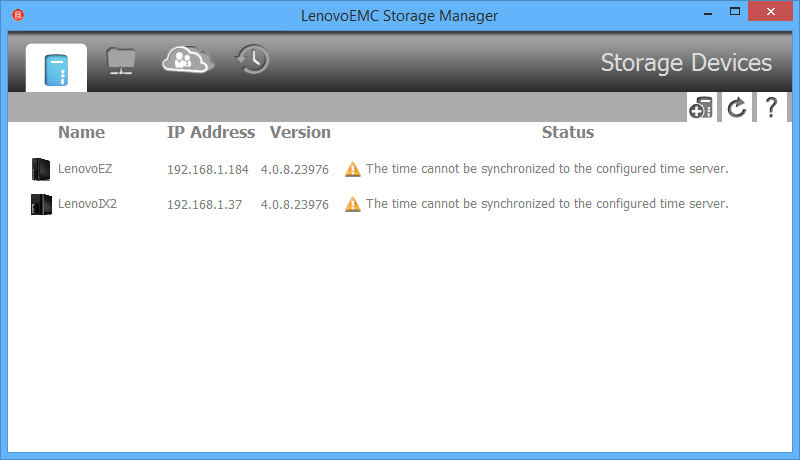Image resolution: width=800 pixels, height=460 pixels.
Task: Click IP address 192.168.1.37
Action: tap(203, 204)
